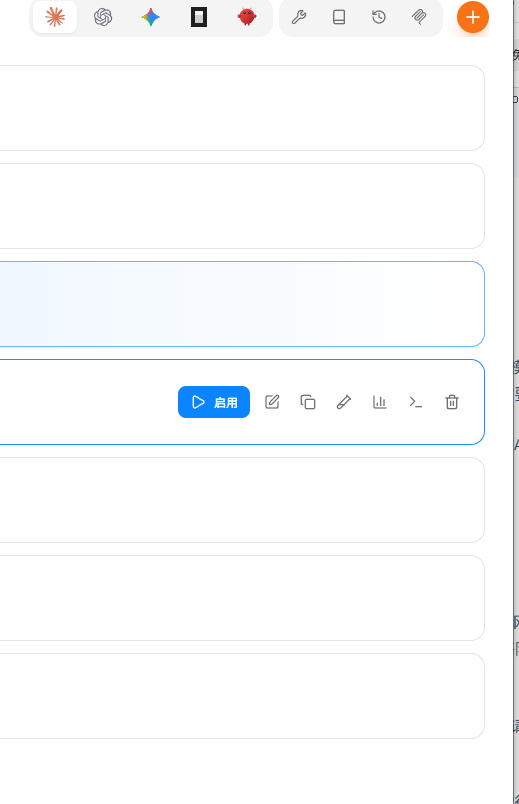The image size is (519, 804).
Task: Click the edit pencil-square icon
Action: point(272,402)
